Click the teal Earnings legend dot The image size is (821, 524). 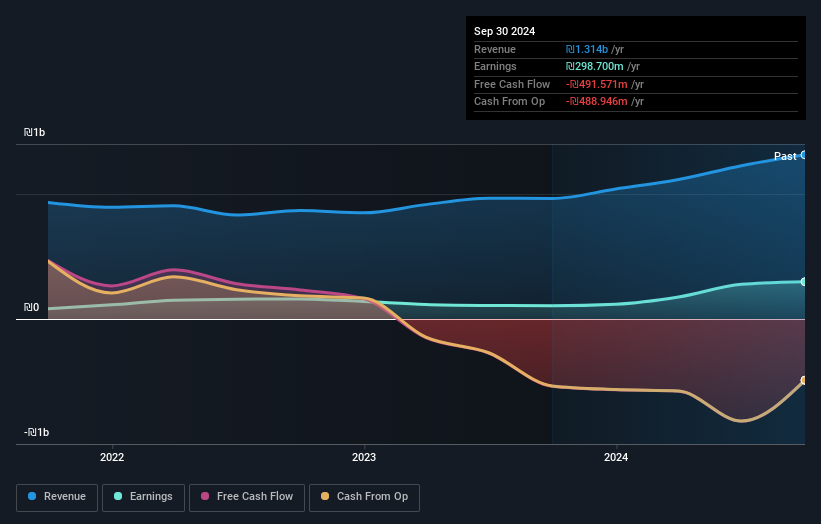(118, 496)
